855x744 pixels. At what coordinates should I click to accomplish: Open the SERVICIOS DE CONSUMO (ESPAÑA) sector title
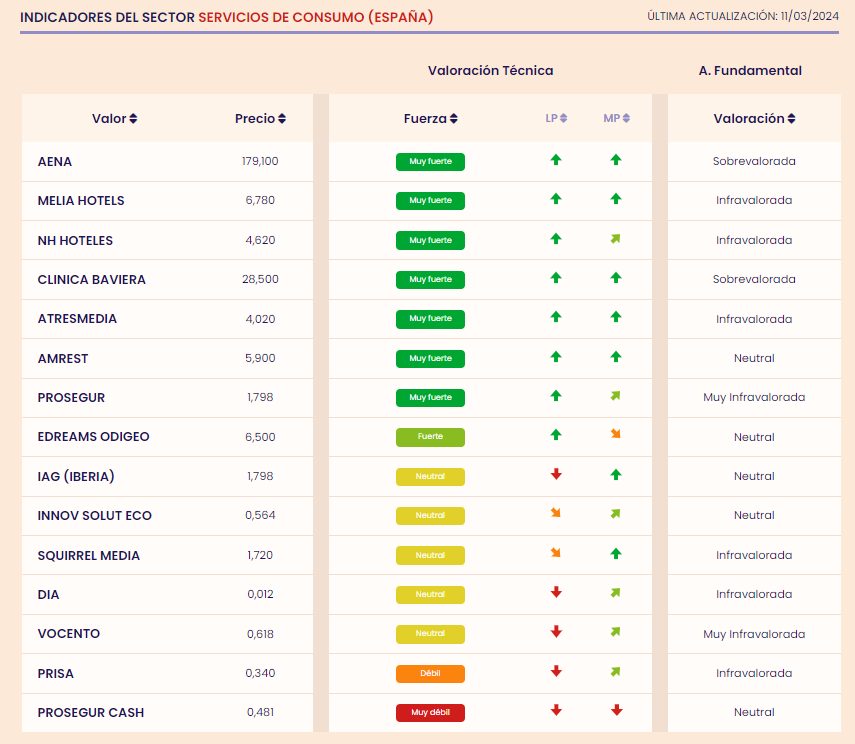(x=316, y=17)
